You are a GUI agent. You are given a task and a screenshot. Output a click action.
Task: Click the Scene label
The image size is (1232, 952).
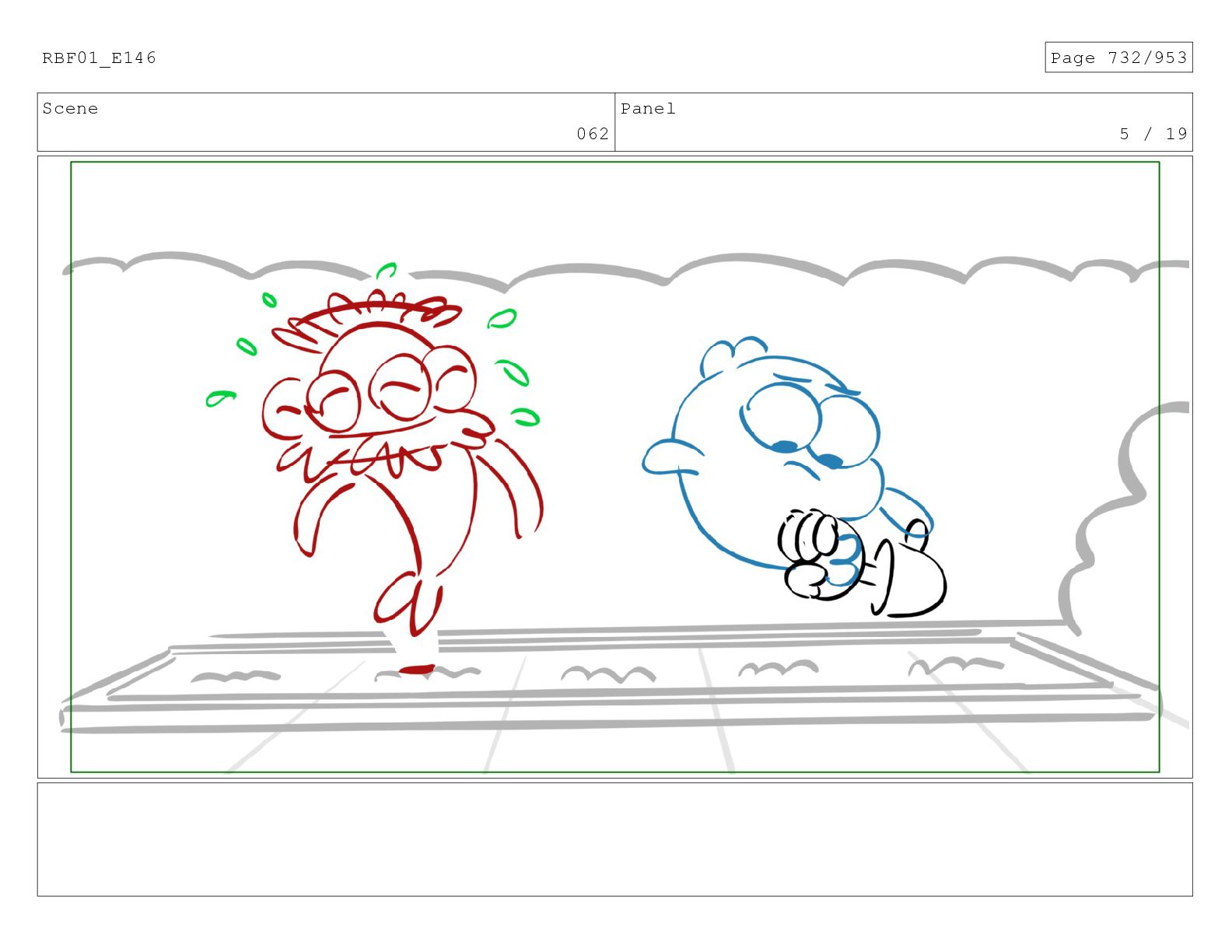tap(71, 108)
